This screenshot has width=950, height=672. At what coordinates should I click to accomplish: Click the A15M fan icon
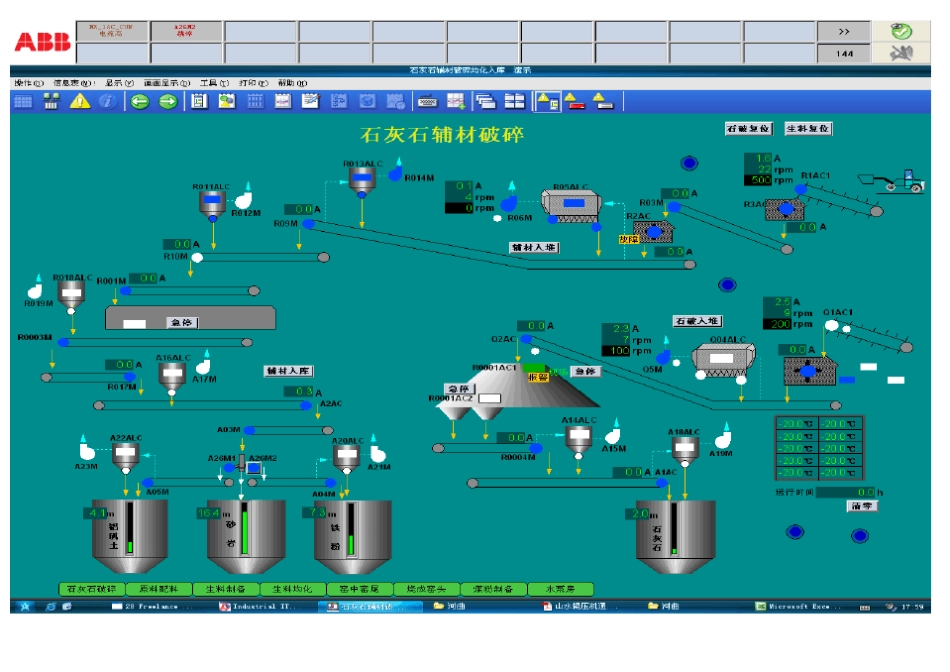(x=613, y=435)
